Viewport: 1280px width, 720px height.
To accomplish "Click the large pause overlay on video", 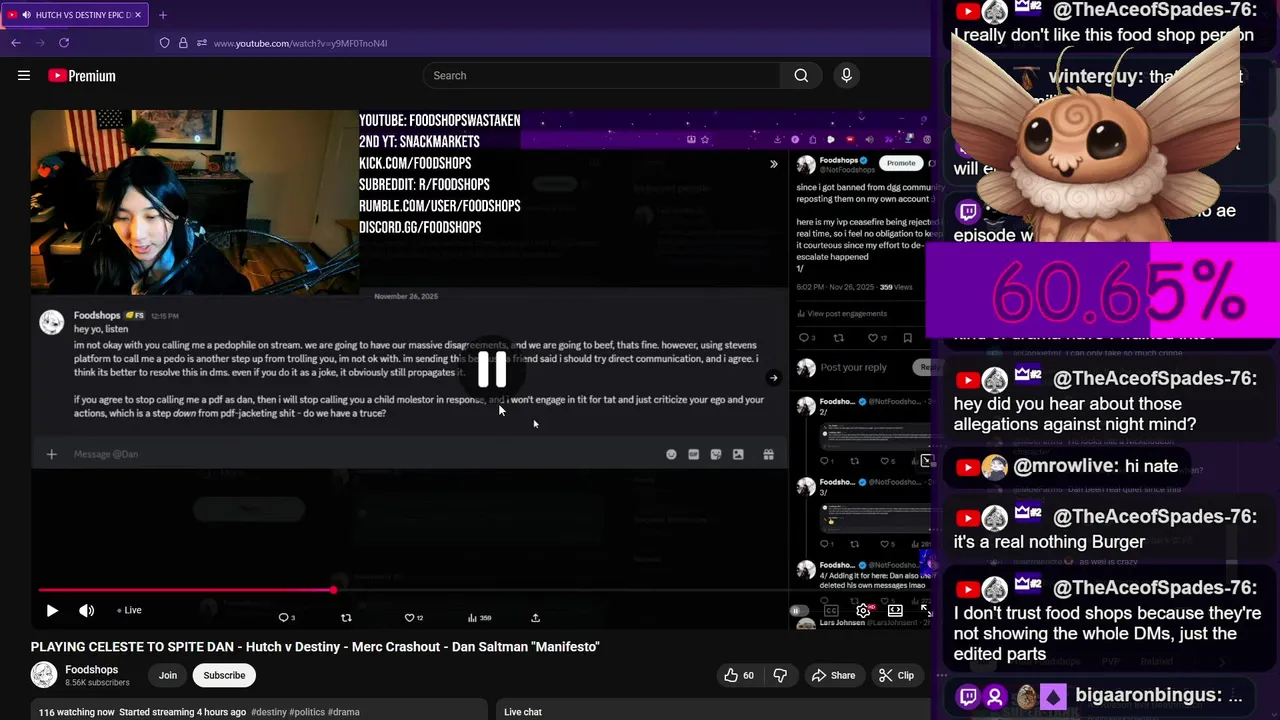I will point(492,370).
